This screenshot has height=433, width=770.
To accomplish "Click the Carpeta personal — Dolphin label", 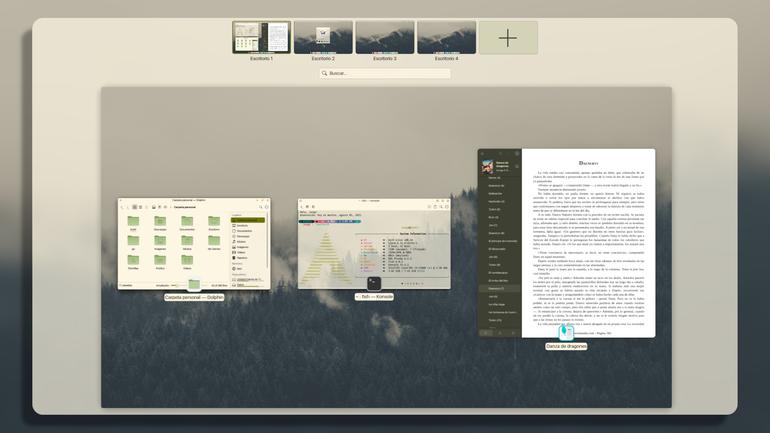I will 194,298.
